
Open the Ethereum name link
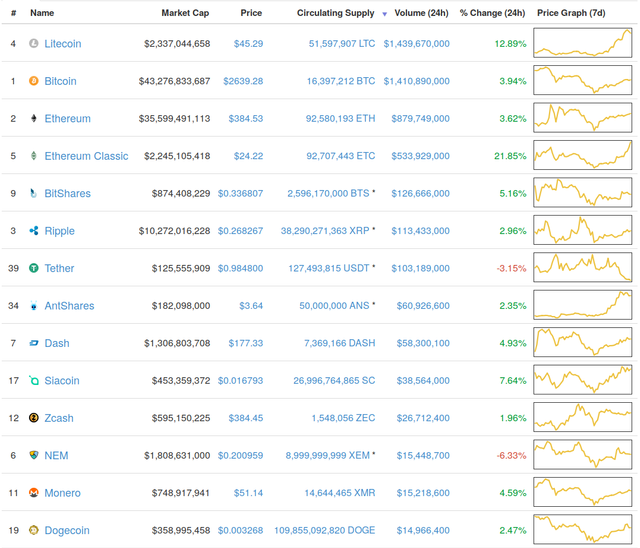(67, 118)
